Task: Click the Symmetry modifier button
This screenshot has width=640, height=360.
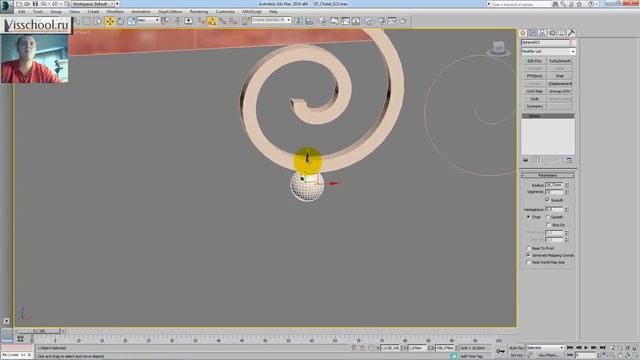Action: click(x=534, y=107)
